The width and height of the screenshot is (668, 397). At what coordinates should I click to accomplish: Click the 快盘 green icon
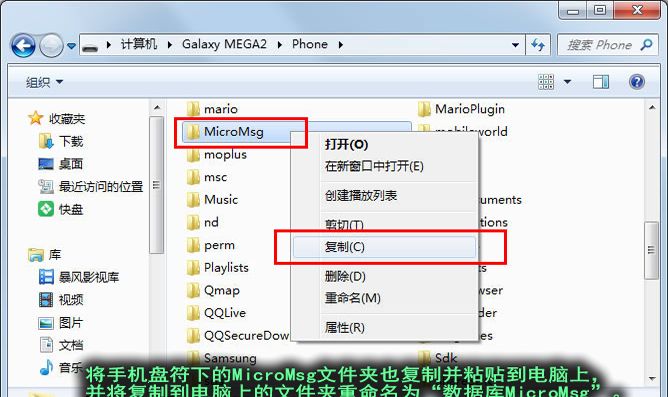(x=46, y=209)
